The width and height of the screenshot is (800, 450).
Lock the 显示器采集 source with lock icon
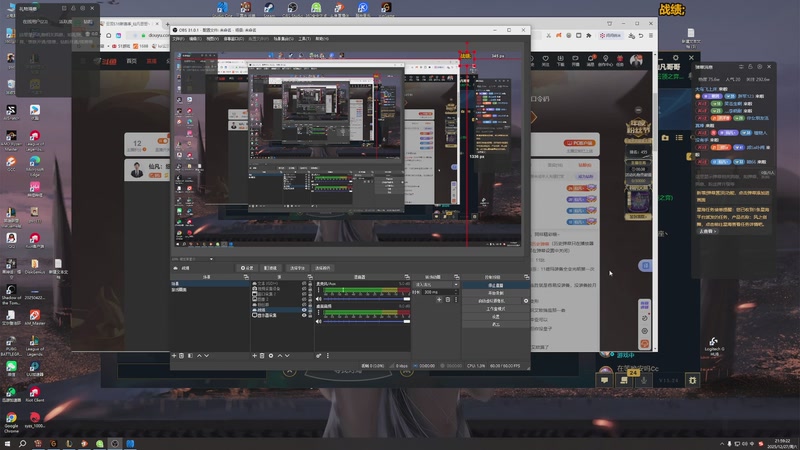pos(310,315)
